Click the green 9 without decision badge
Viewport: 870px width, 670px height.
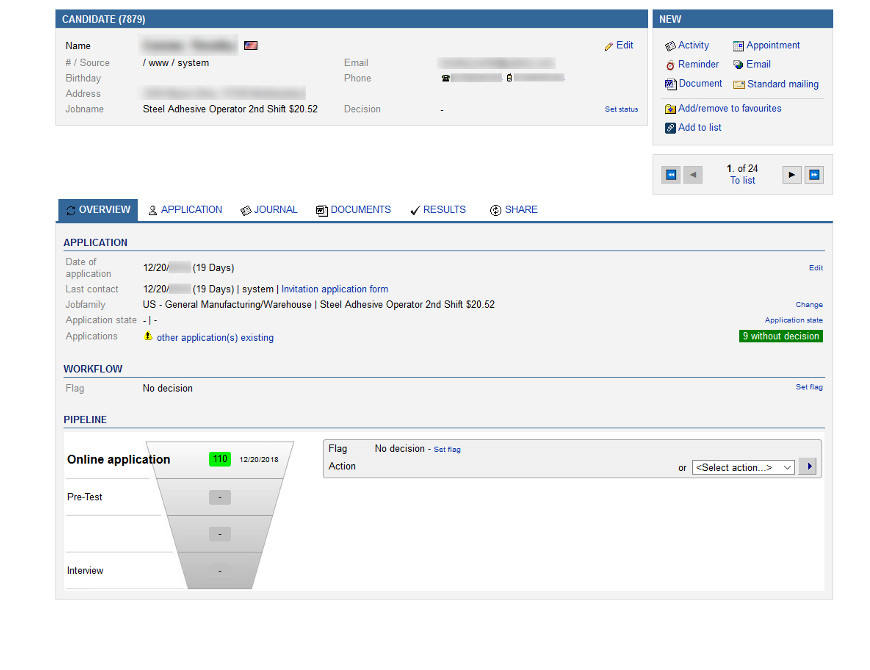pos(781,337)
